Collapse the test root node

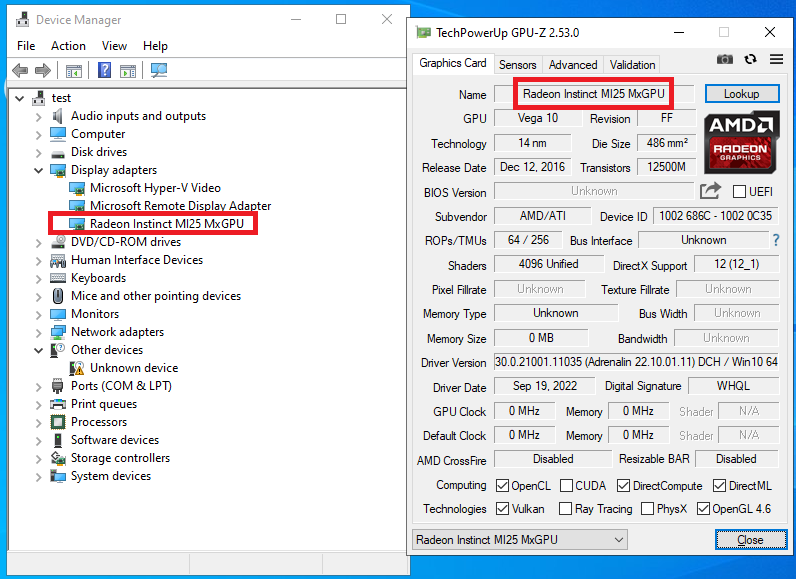click(x=20, y=98)
